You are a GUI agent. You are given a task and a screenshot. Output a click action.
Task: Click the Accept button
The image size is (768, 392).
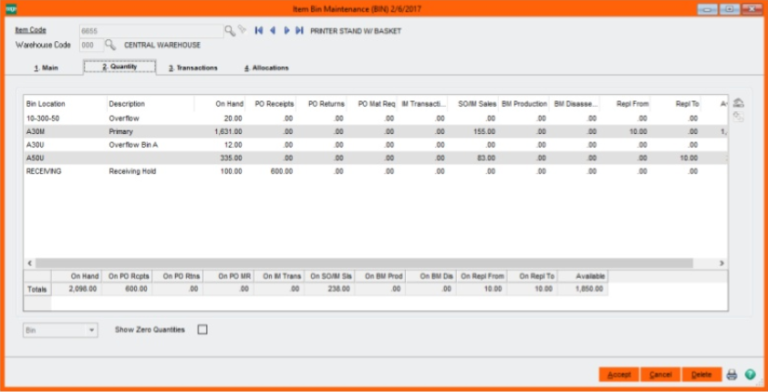619,374
